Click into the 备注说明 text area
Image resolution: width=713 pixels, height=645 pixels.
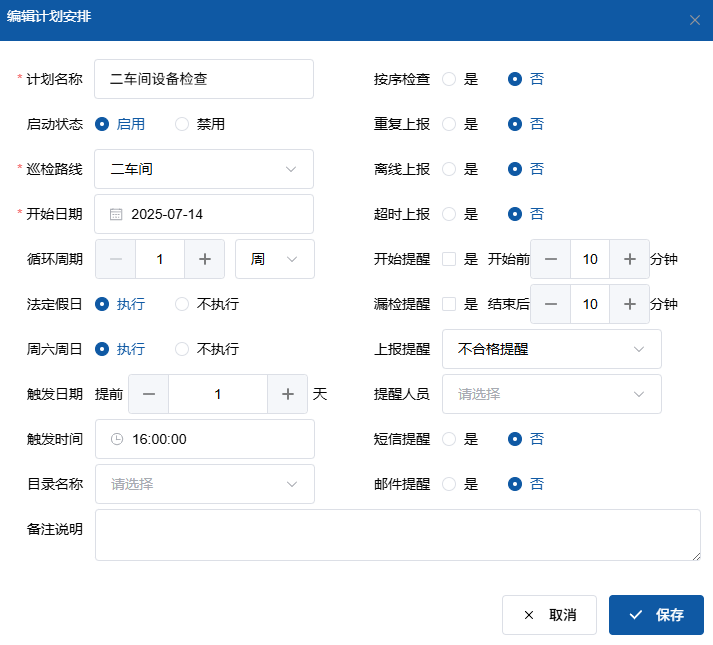click(x=397, y=535)
